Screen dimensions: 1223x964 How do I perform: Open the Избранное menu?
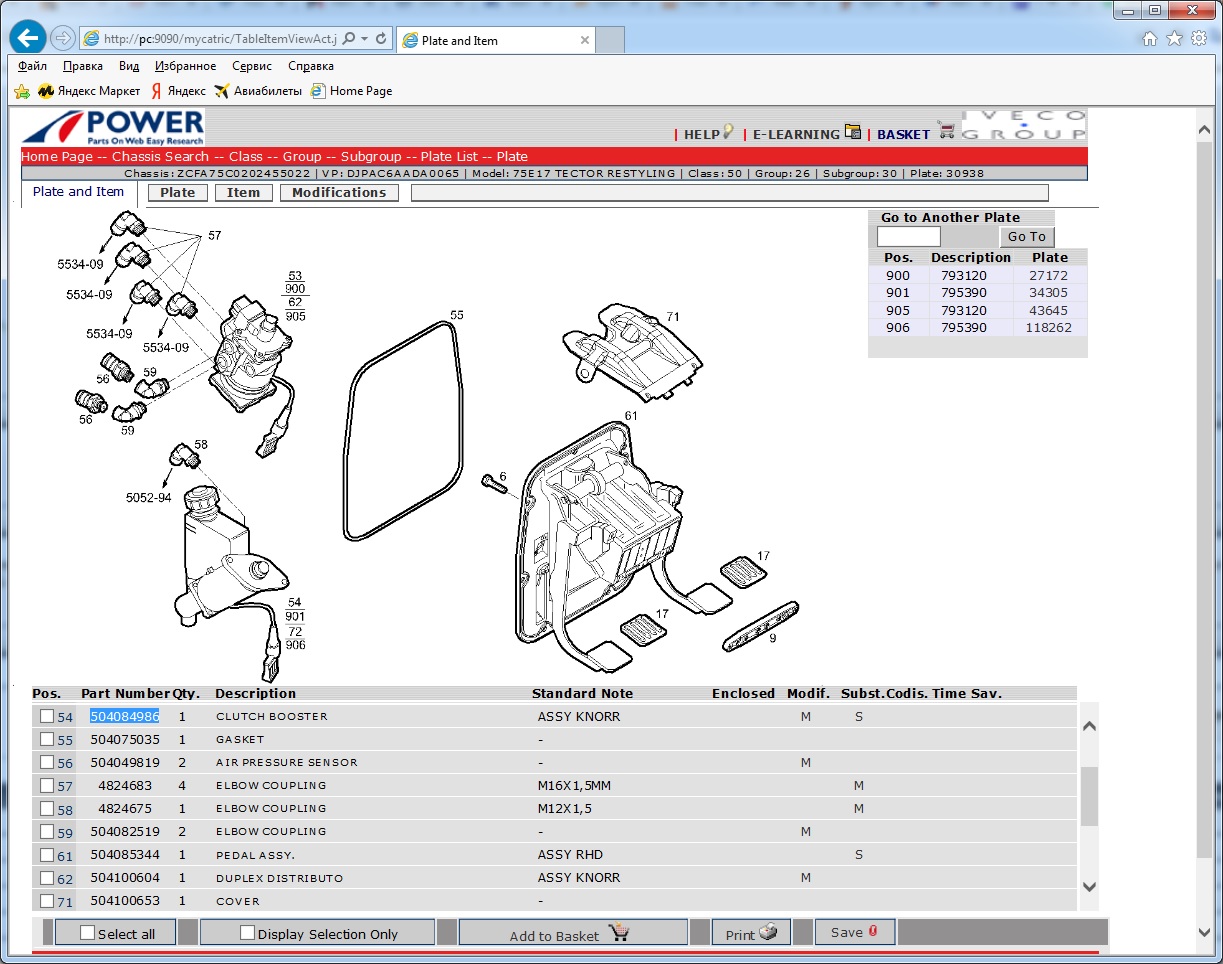pyautogui.click(x=186, y=66)
